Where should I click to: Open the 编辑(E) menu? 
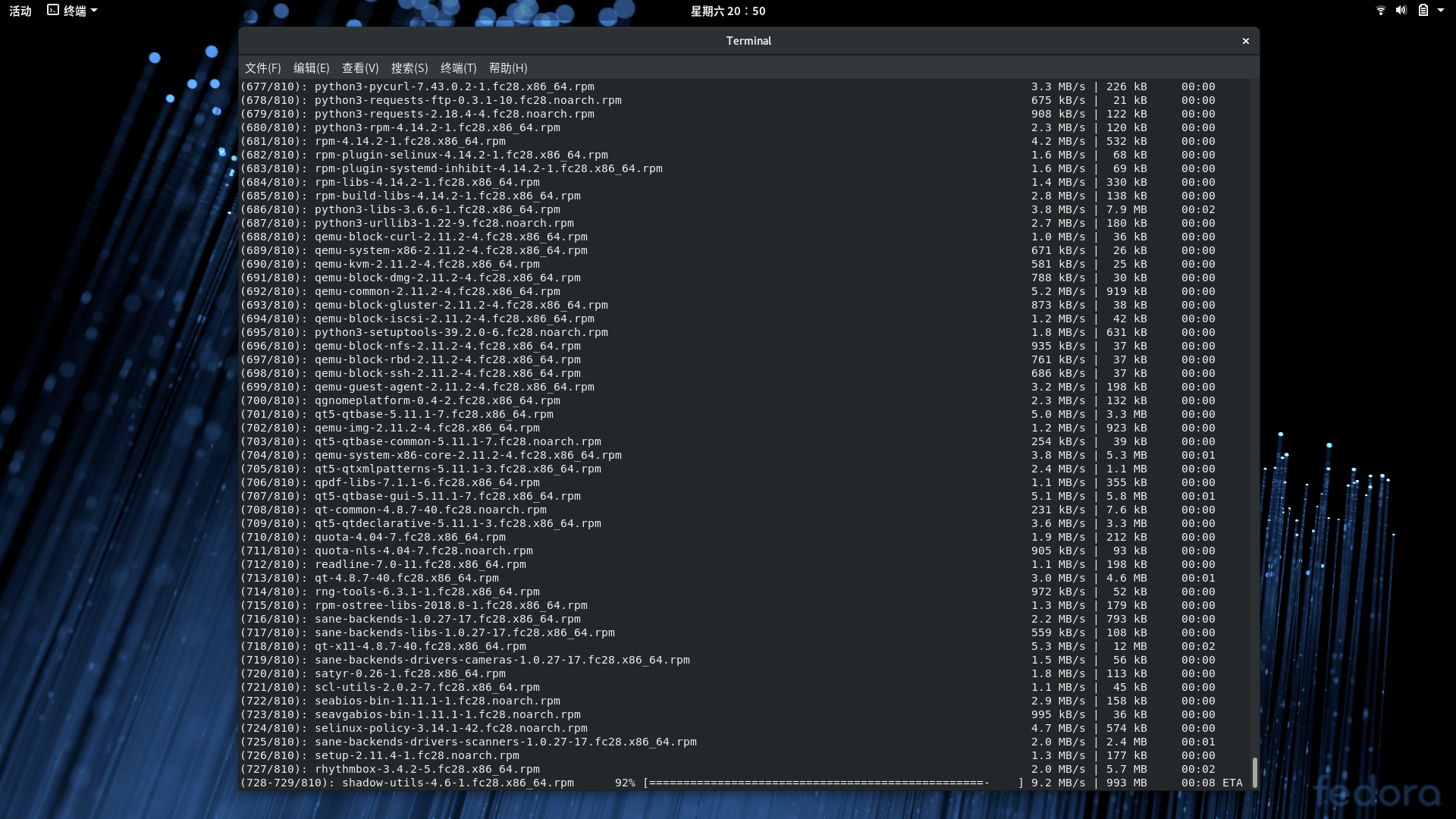coord(311,68)
